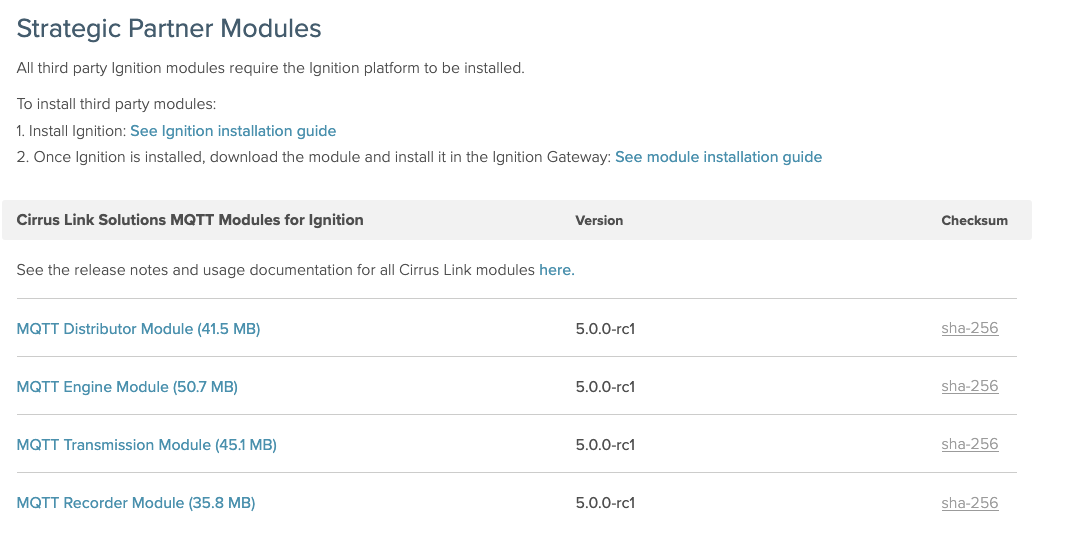Open sha-256 checksum for MQTT Distributor Module
Image resolution: width=1078 pixels, height=556 pixels.
click(969, 328)
